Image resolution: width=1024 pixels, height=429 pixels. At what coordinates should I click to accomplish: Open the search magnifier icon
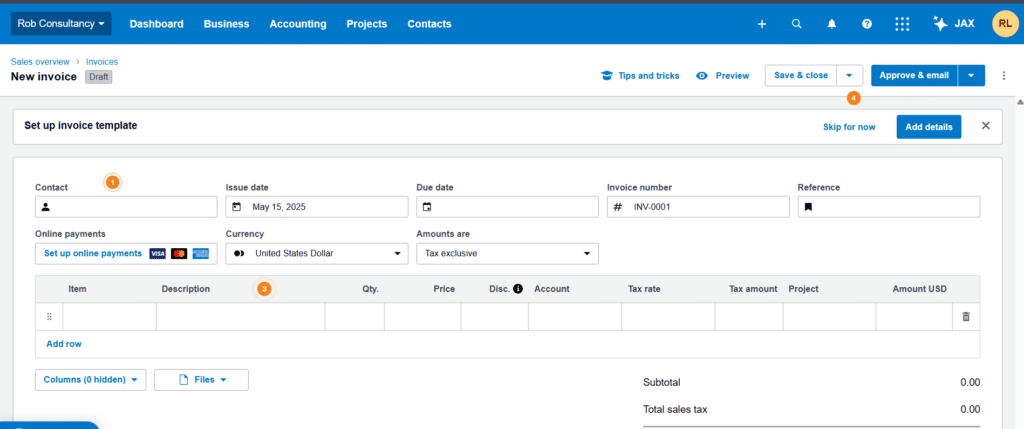point(796,24)
